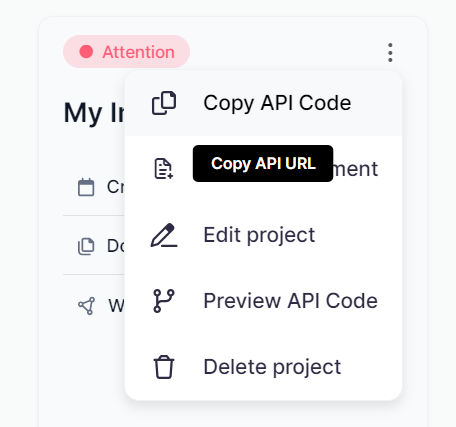This screenshot has height=427, width=456.
Task: Click the trash icon beside Delete project
Action: click(x=164, y=367)
